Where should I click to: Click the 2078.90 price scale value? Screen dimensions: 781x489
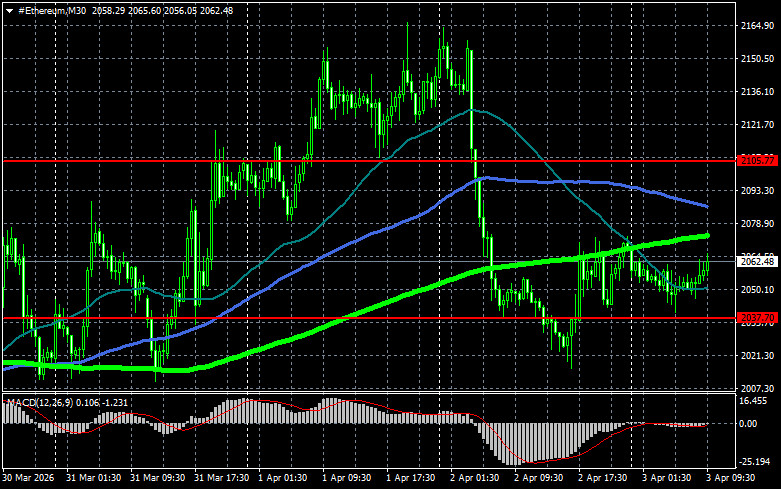758,224
